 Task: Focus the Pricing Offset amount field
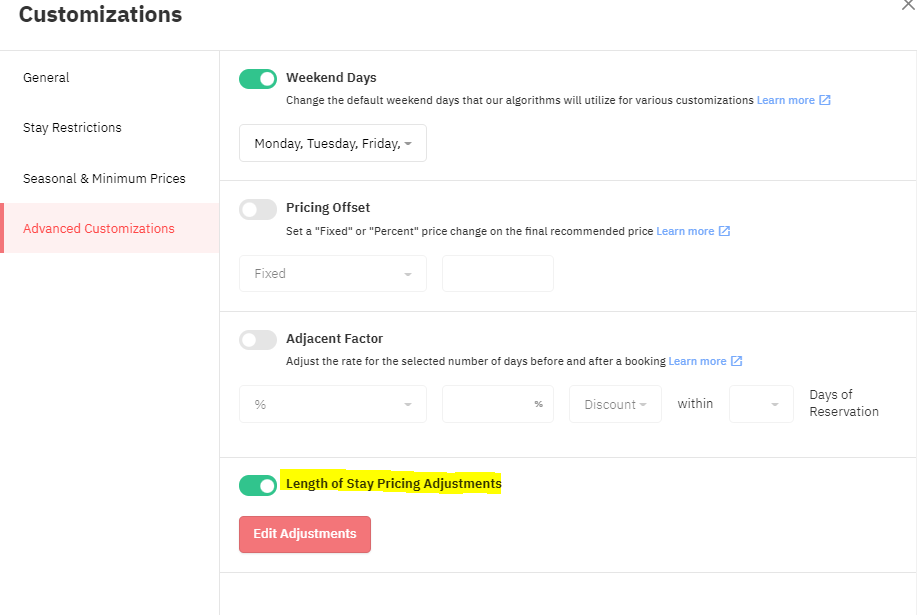point(498,274)
